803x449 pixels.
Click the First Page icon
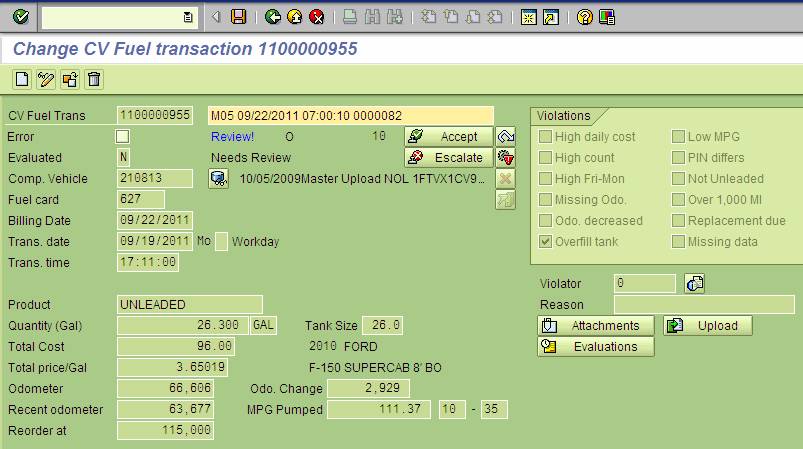428,17
